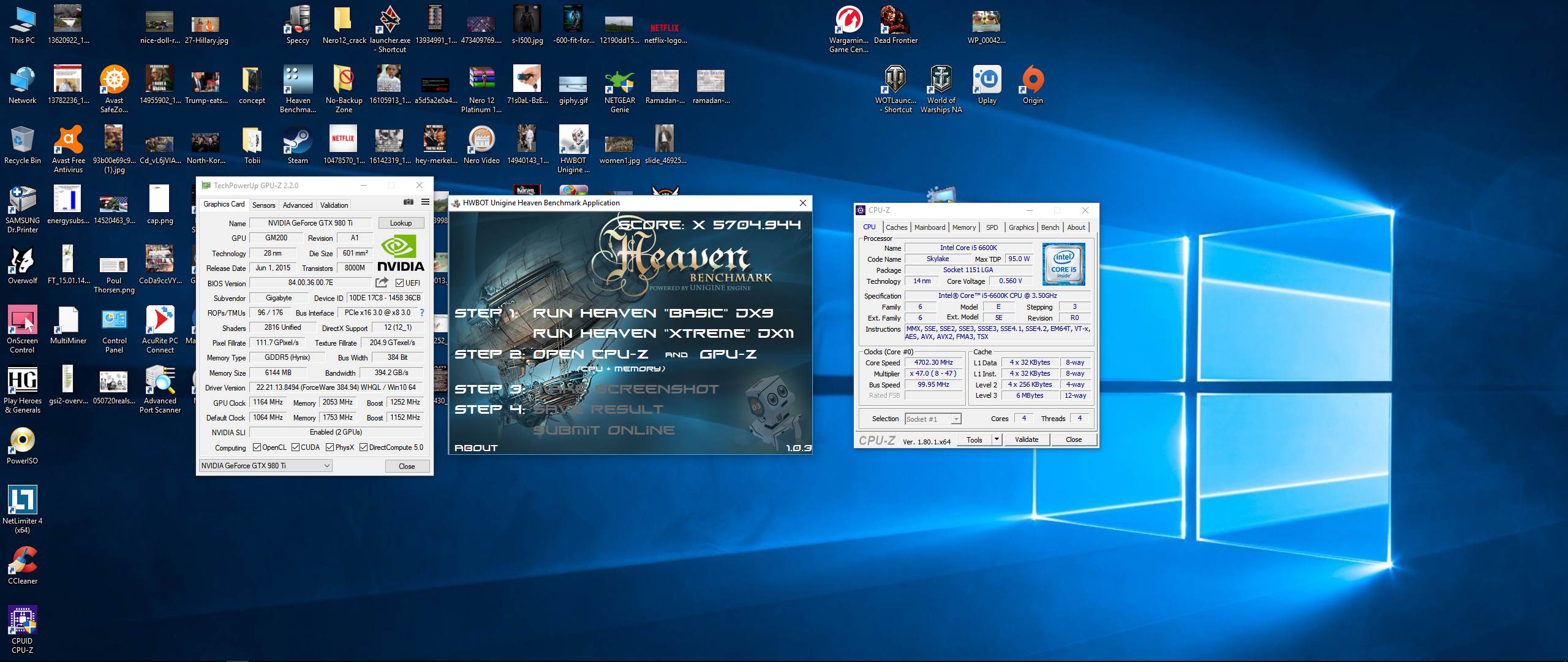1568x662 pixels.
Task: Click Take Screenshot in Heaven app
Action: pyautogui.click(x=626, y=389)
